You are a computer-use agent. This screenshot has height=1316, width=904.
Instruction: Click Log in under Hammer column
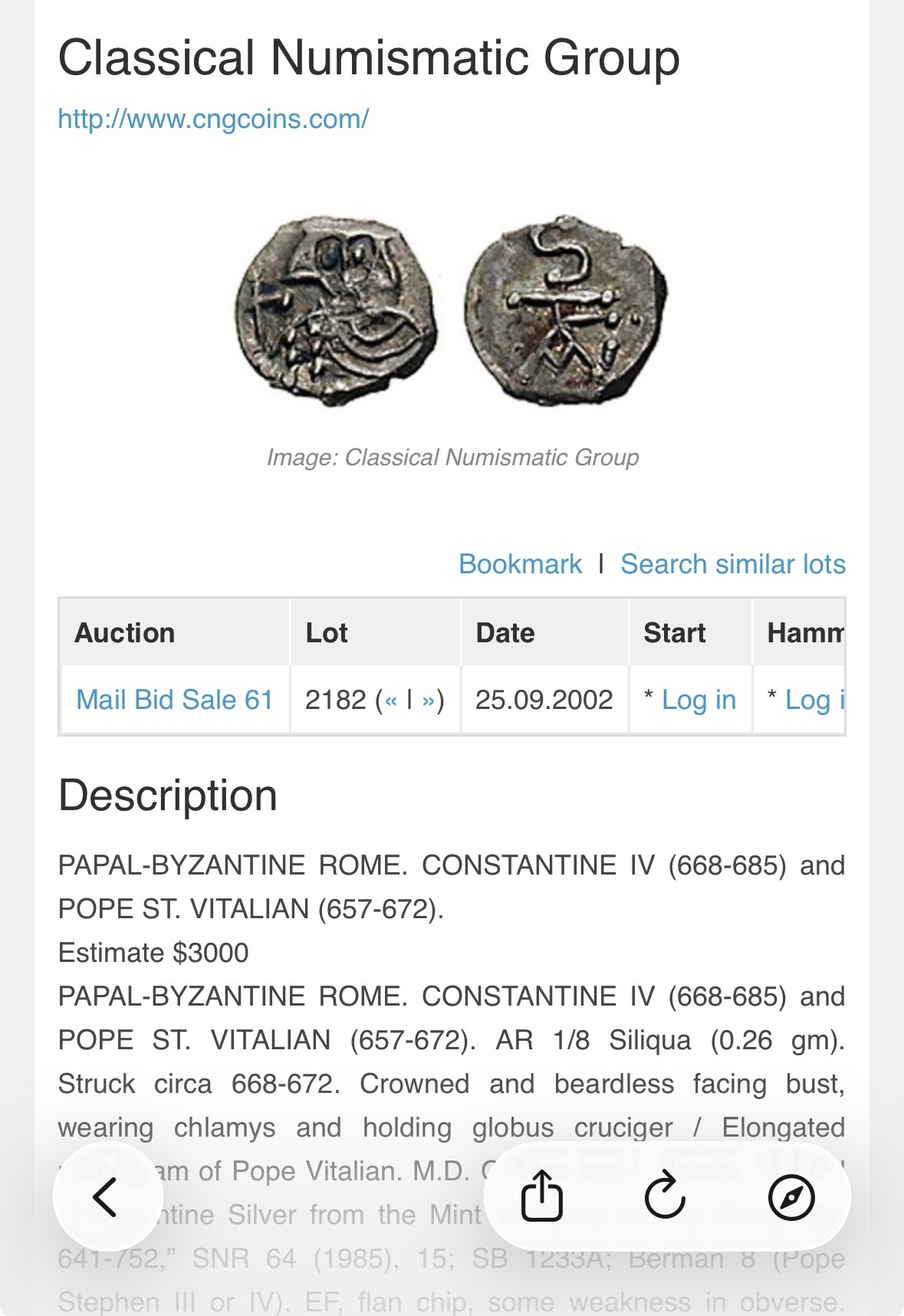[814, 700]
